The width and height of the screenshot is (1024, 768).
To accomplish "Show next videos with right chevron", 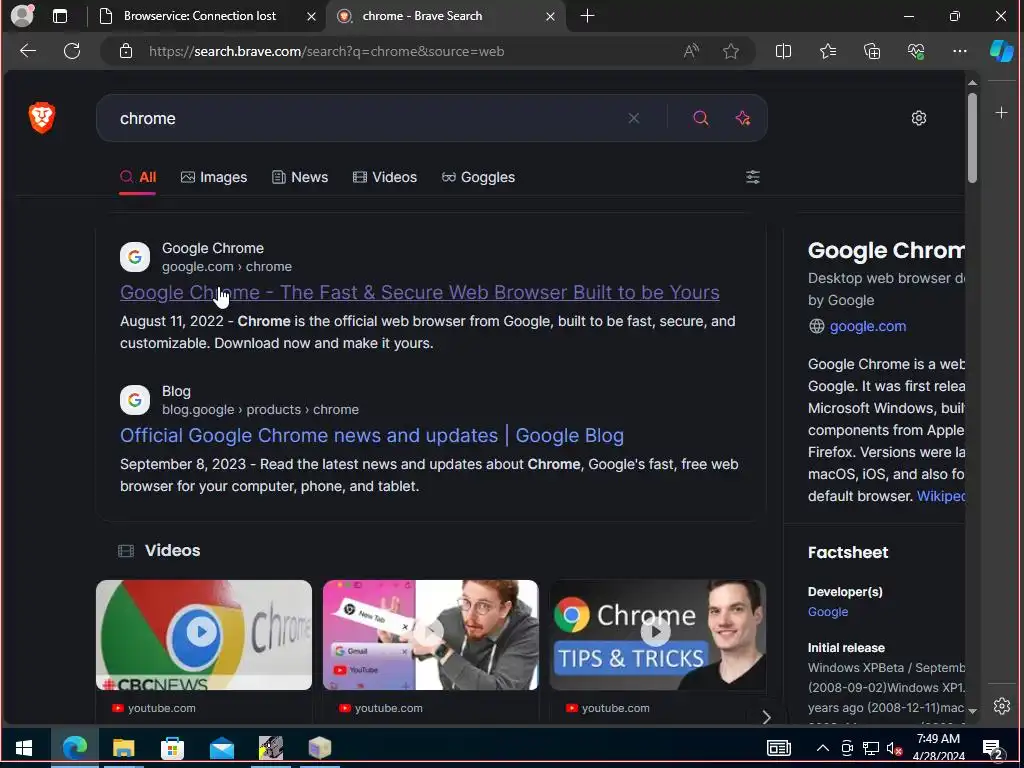I will coord(767,718).
